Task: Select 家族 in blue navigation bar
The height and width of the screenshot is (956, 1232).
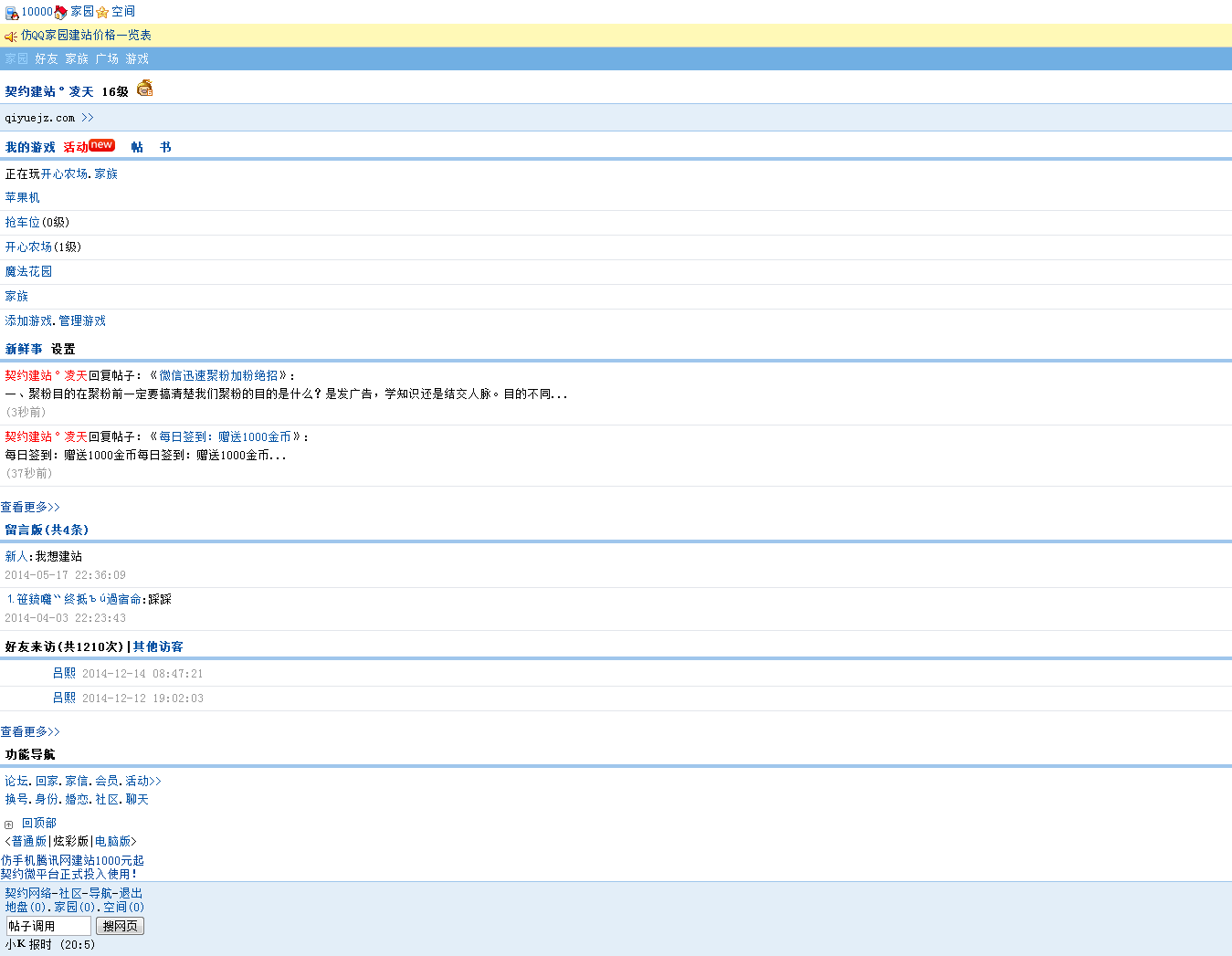Action: pyautogui.click(x=77, y=59)
